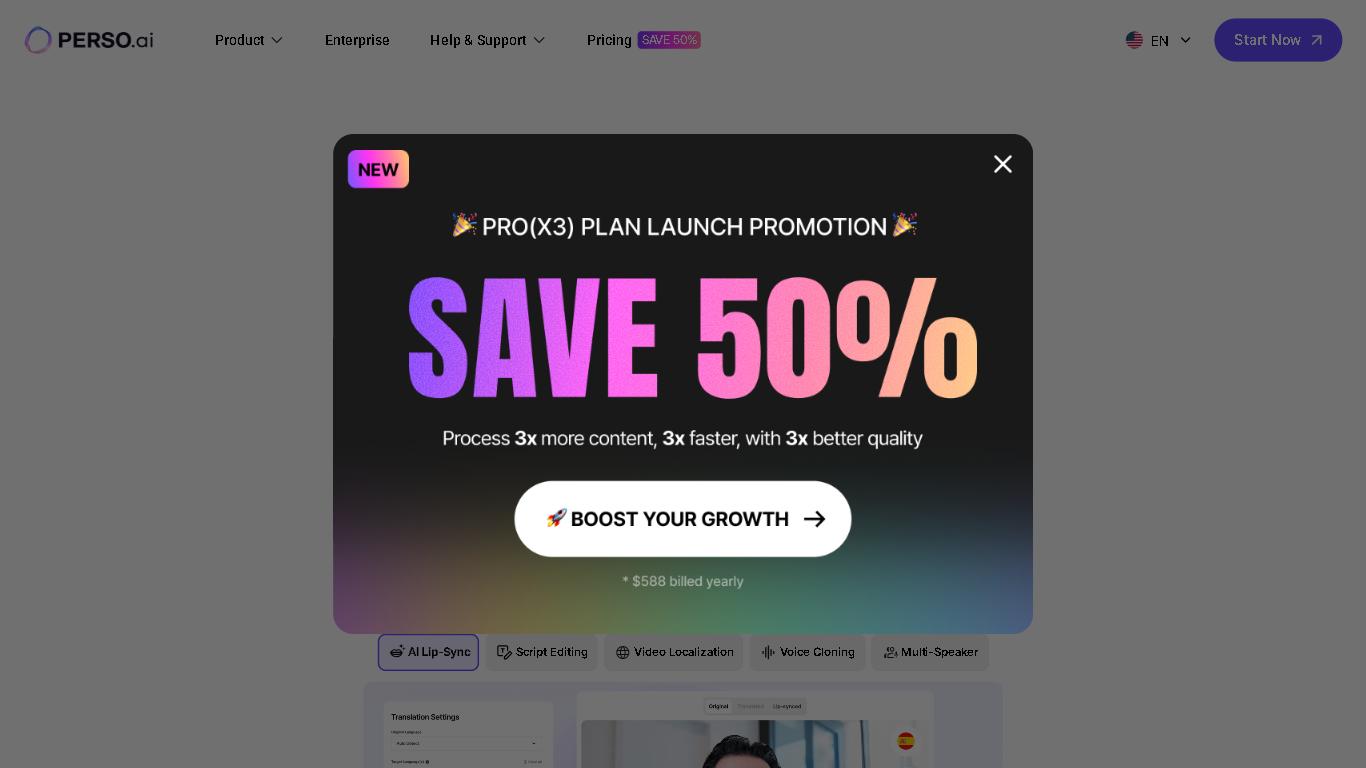Close the promotion popup with X
Viewport: 1366px width, 768px height.
pos(1003,164)
